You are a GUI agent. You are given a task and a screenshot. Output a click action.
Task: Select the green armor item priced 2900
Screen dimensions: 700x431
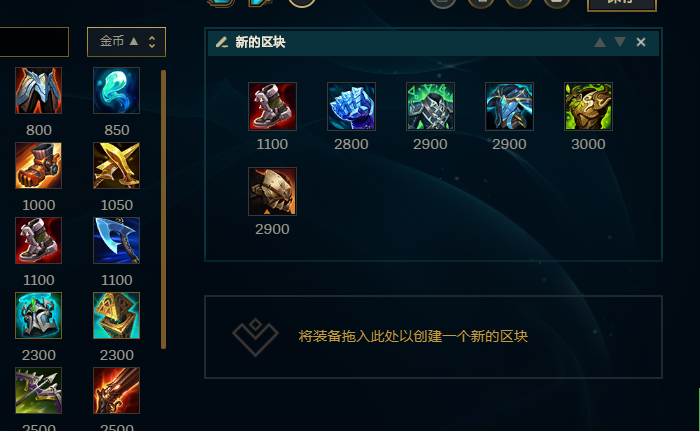pyautogui.click(x=430, y=106)
